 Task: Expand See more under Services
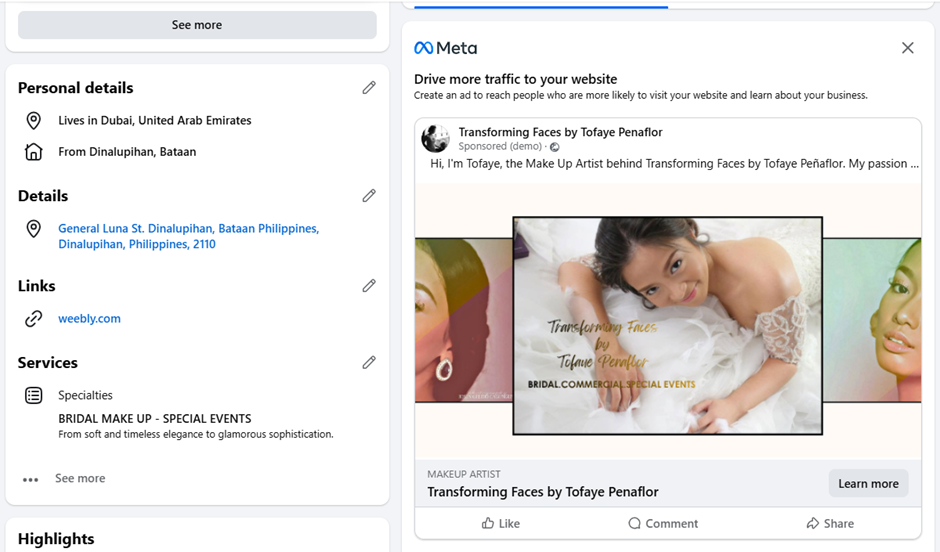[80, 478]
